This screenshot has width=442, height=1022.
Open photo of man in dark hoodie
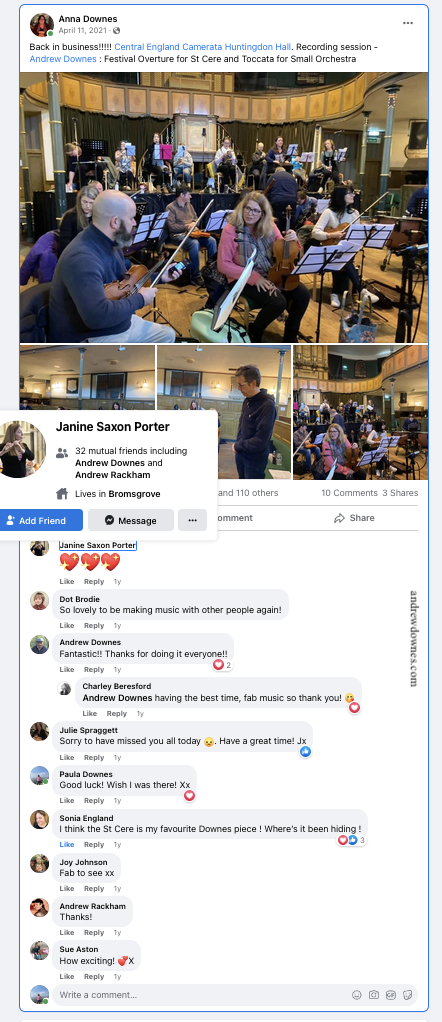coord(224,413)
